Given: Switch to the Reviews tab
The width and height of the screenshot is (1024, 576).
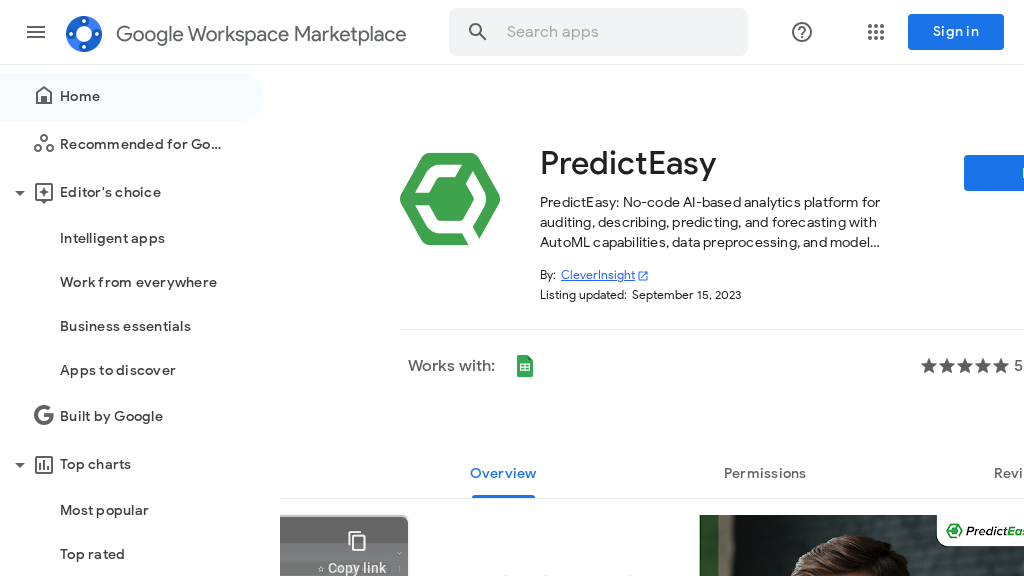Looking at the screenshot, I should tap(1010, 473).
